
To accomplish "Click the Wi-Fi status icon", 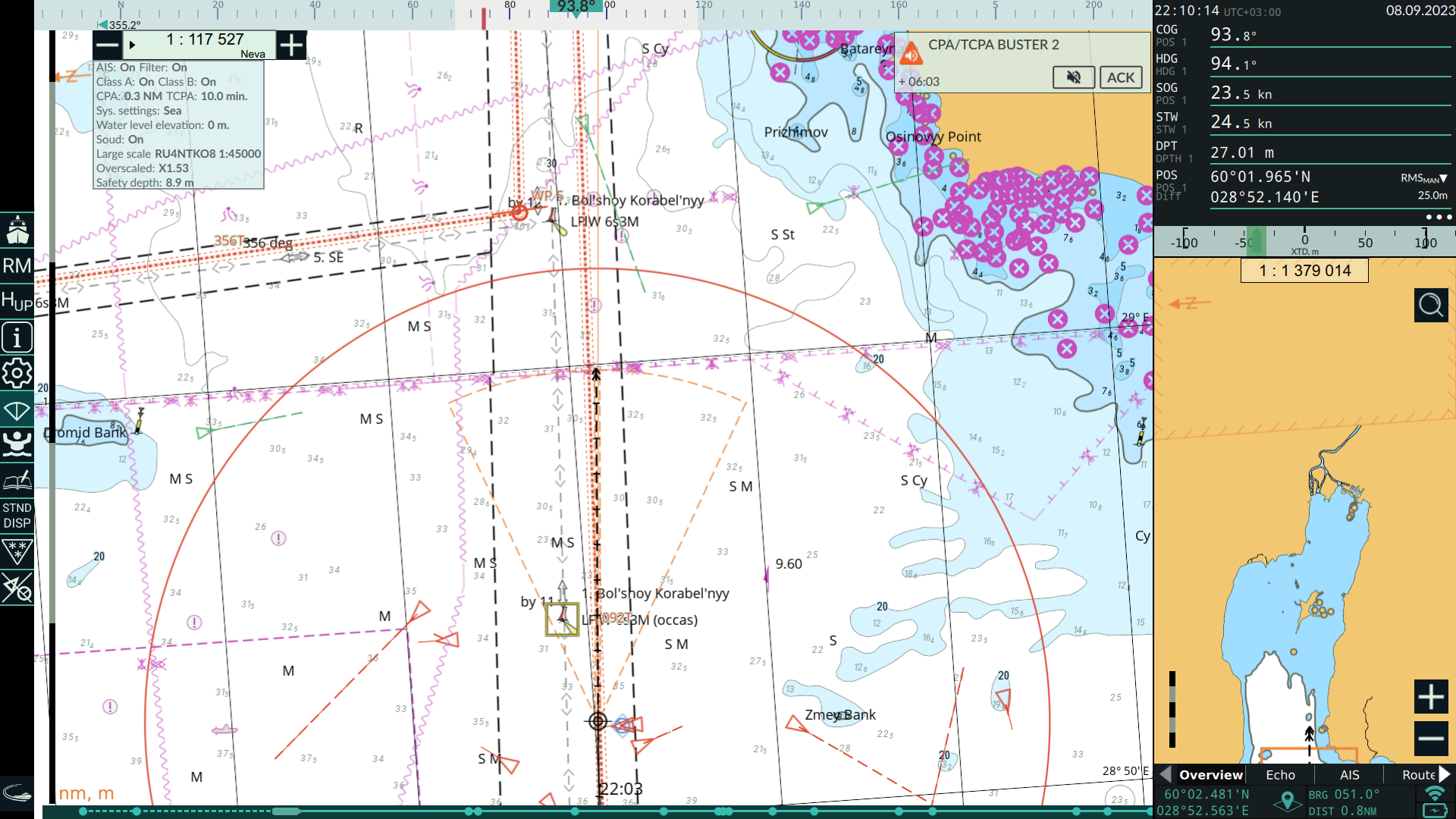I will [1435, 793].
